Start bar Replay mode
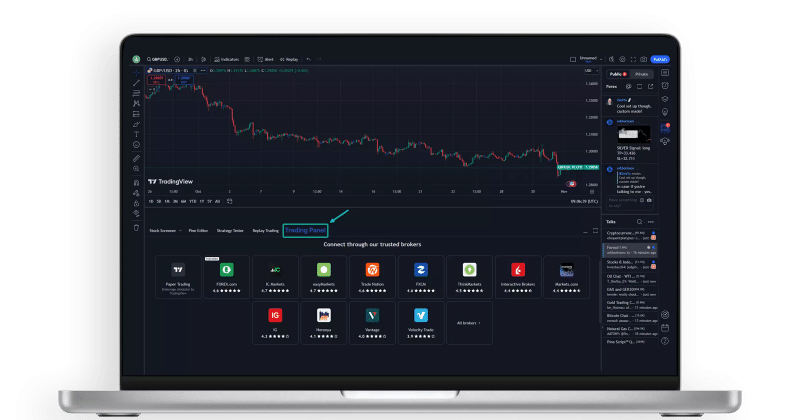Viewport: 800px width, 420px height. coord(289,59)
